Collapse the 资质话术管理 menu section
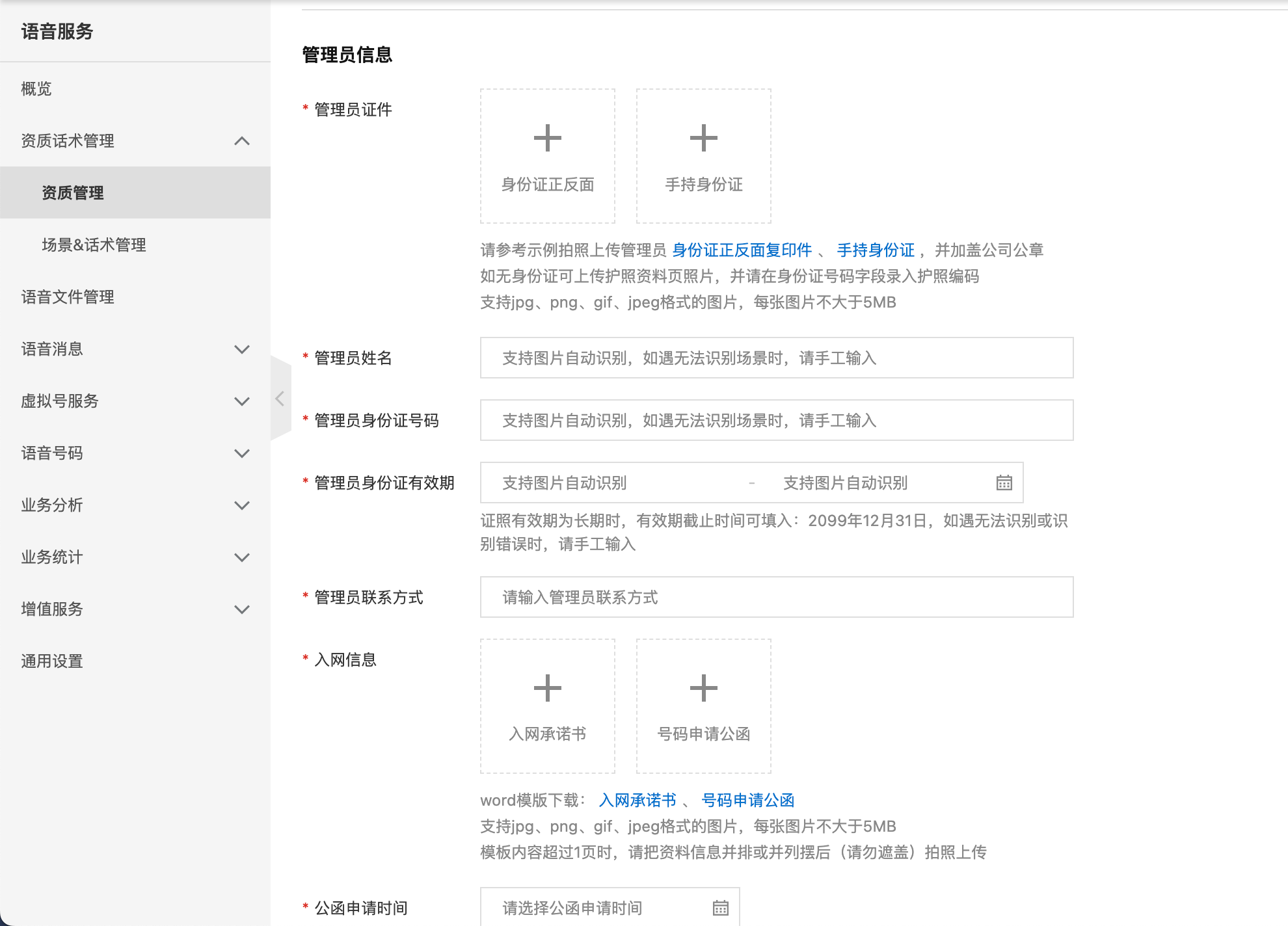1288x926 pixels. pos(242,141)
